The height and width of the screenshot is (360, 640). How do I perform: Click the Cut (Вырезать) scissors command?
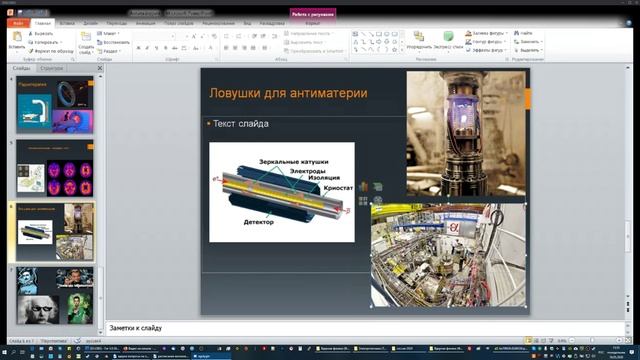(40, 33)
